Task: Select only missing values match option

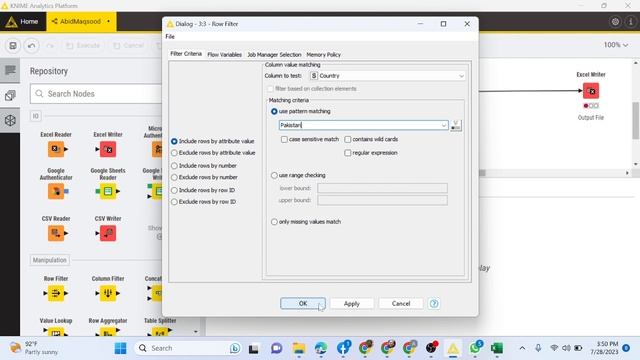Action: 306,222
